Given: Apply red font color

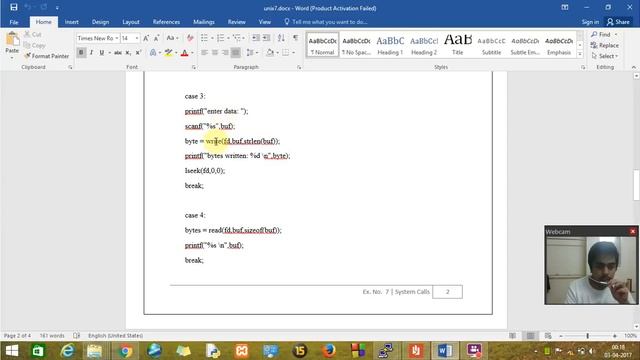Looking at the screenshot, I should 184,53.
